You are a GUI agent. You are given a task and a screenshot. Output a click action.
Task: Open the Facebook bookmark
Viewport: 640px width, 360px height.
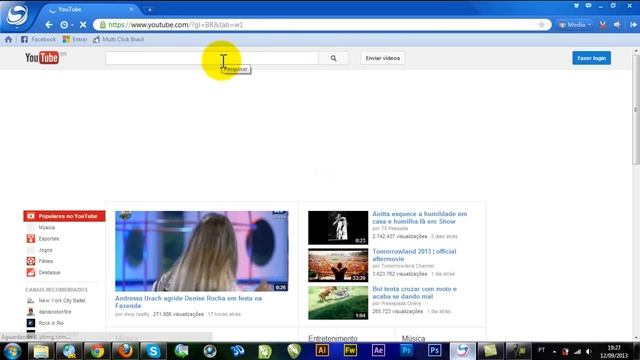coord(38,40)
